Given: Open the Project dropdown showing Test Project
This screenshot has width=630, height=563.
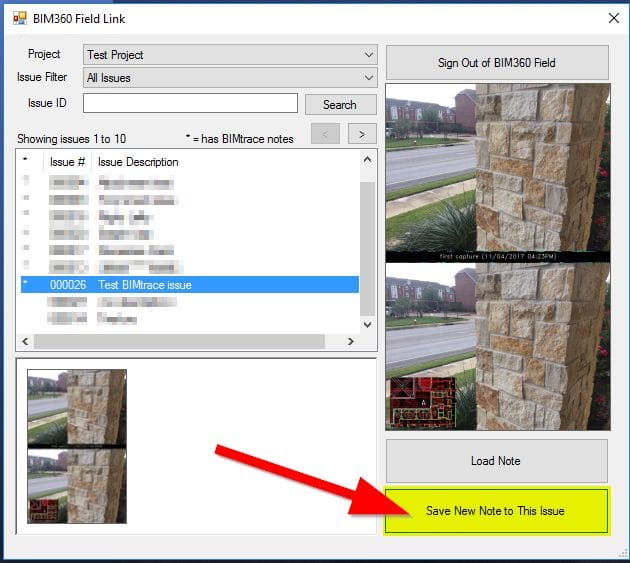Looking at the screenshot, I should click(x=230, y=55).
